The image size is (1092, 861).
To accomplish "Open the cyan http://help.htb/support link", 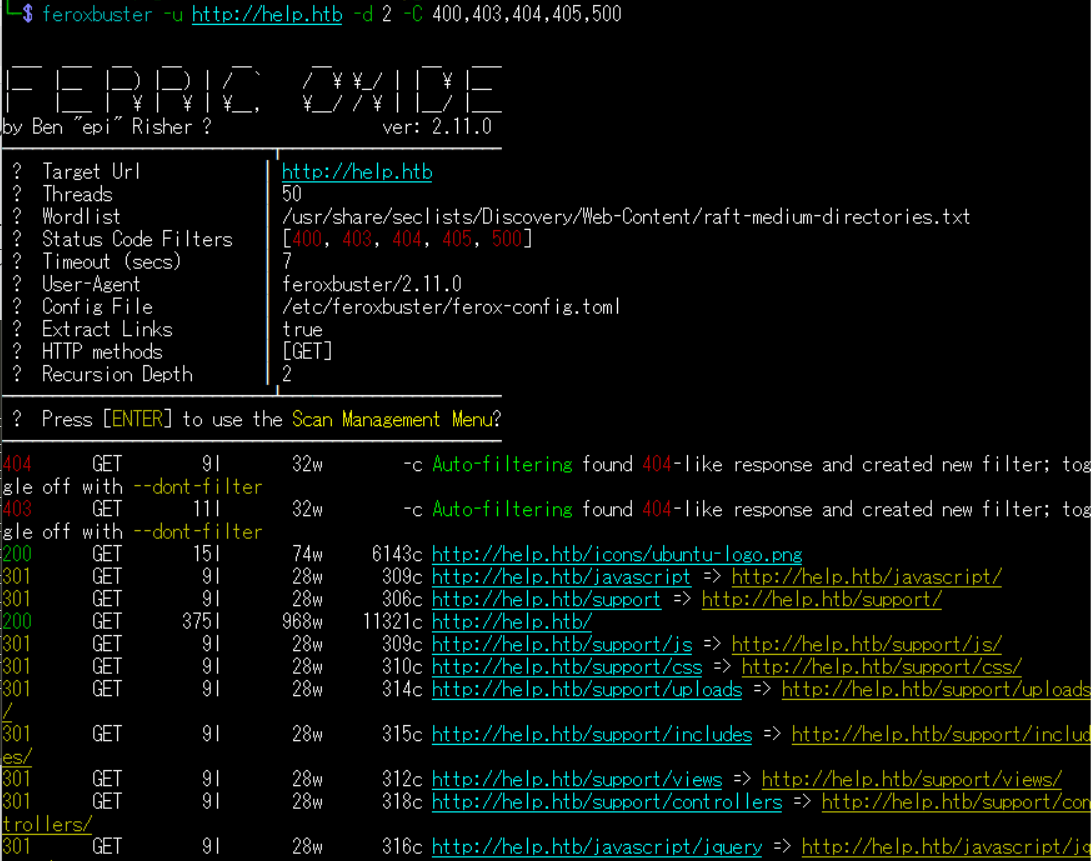I will 546,599.
